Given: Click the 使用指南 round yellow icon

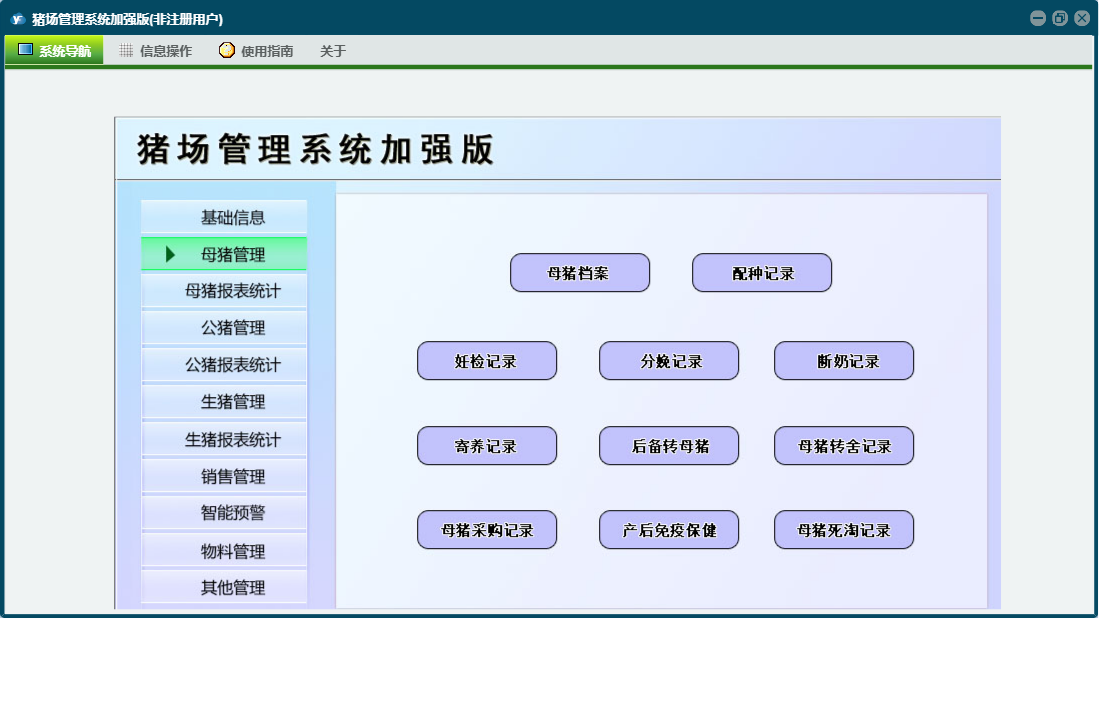Looking at the screenshot, I should (227, 50).
